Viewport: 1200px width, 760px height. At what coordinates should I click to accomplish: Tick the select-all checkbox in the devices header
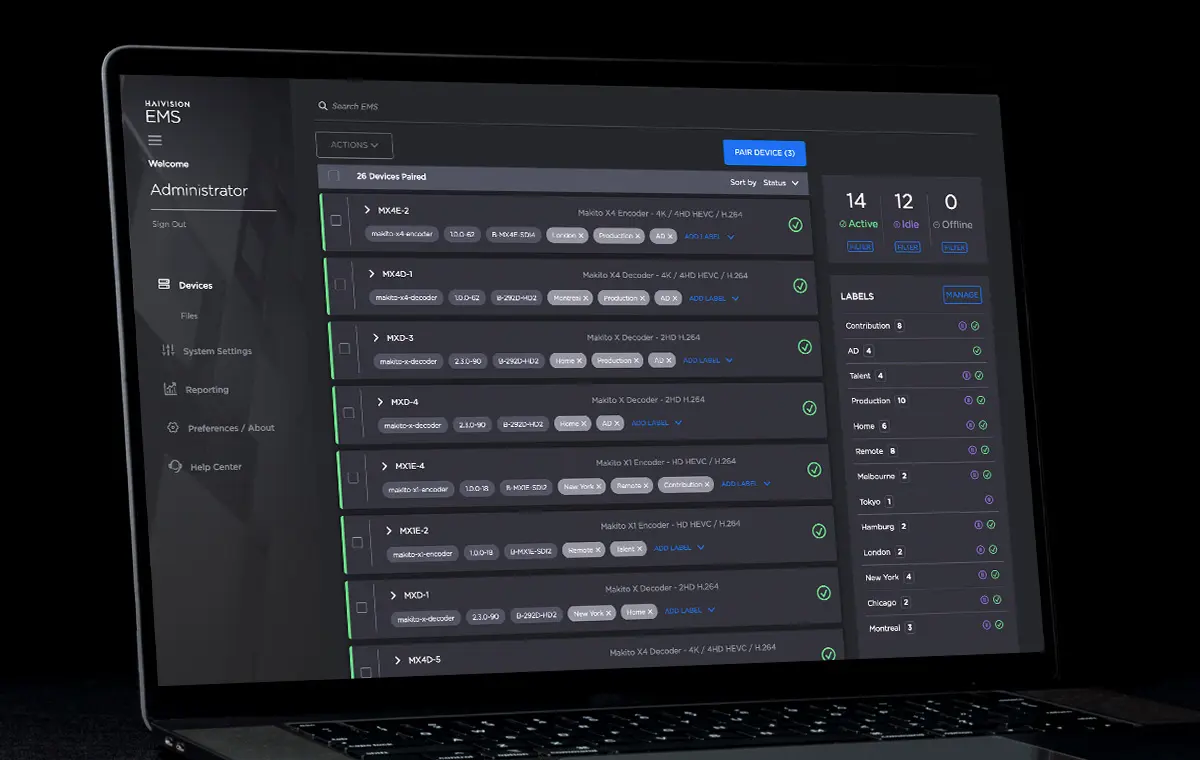335,174
